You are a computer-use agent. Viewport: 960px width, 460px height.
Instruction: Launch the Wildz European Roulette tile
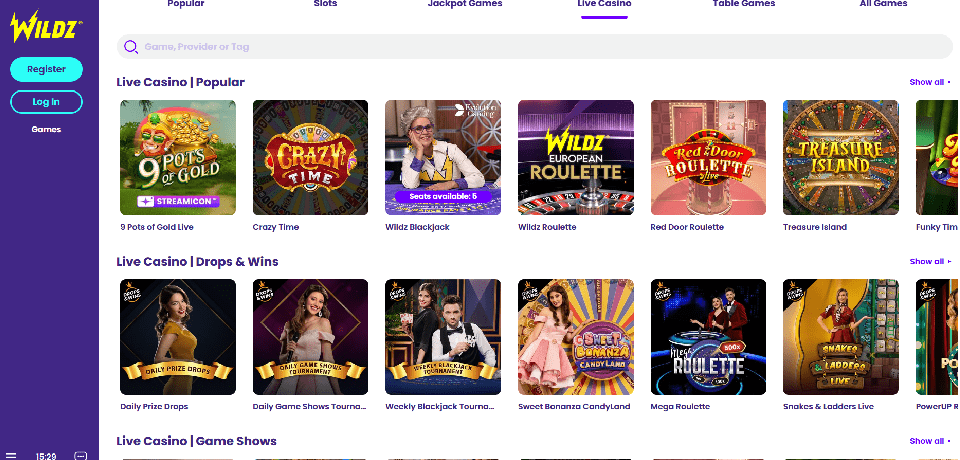(x=575, y=157)
